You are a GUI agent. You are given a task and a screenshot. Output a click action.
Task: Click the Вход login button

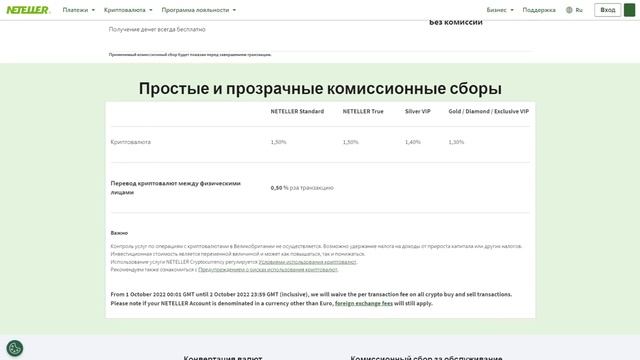[x=607, y=10]
